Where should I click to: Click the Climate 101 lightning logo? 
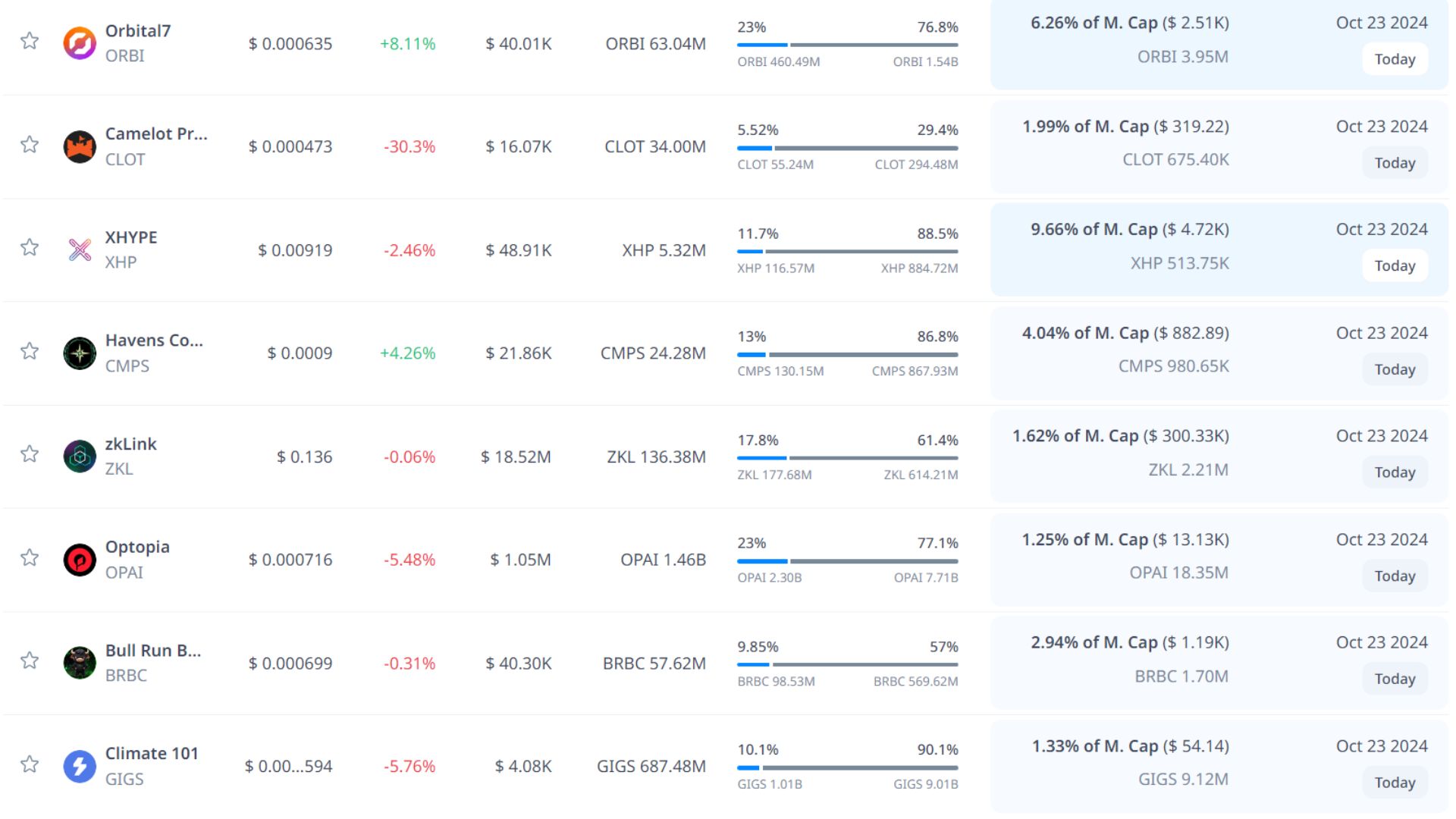coord(79,766)
